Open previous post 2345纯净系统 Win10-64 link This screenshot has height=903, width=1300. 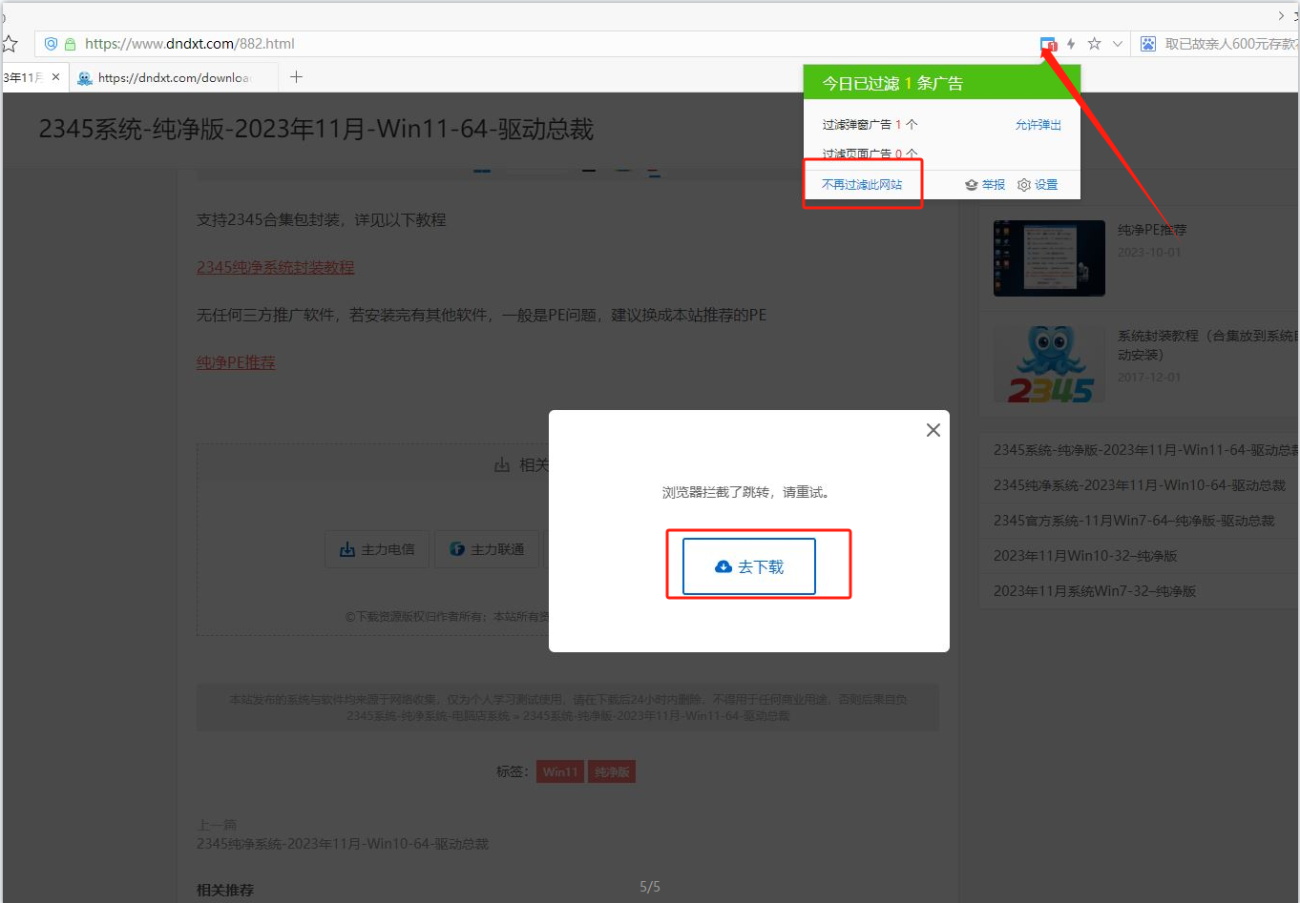343,844
